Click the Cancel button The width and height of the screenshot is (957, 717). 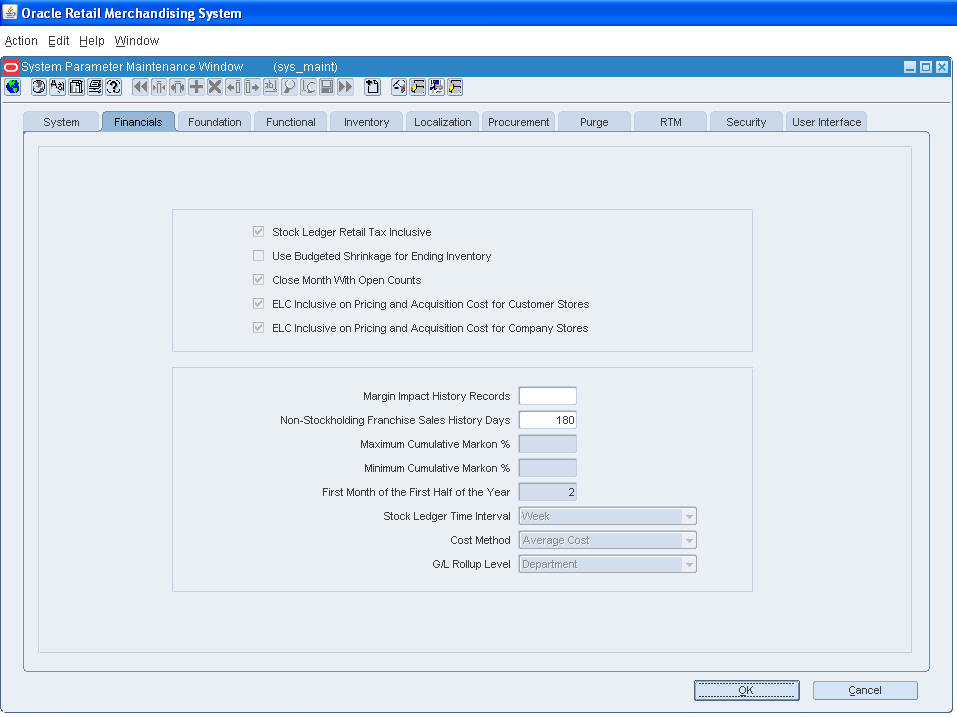pyautogui.click(x=865, y=690)
